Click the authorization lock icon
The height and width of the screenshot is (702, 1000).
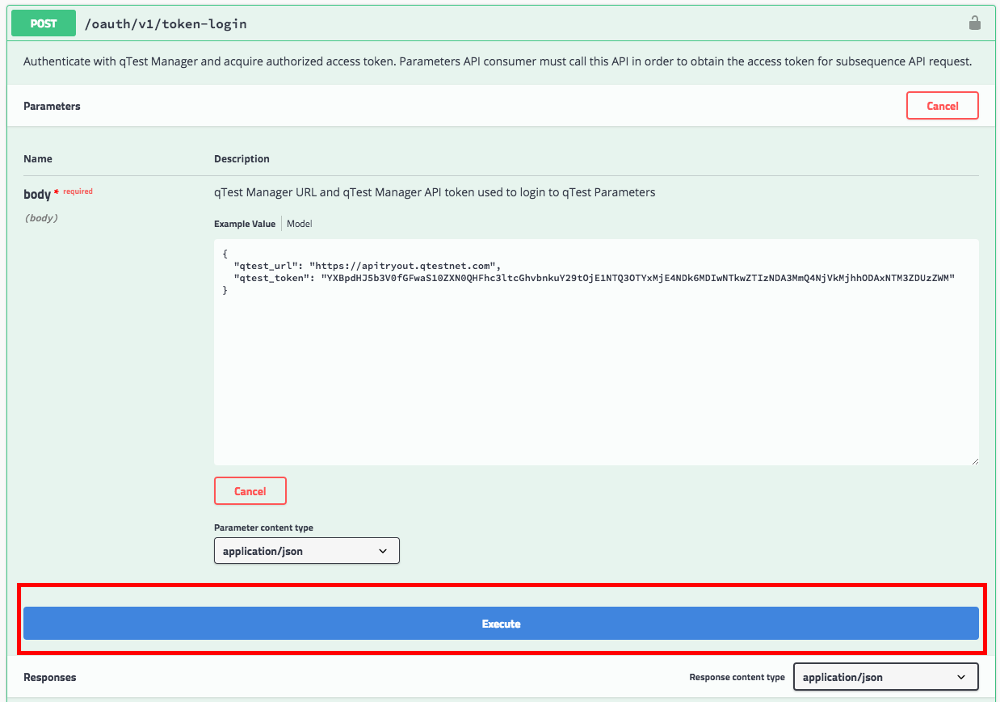pyautogui.click(x=974, y=23)
